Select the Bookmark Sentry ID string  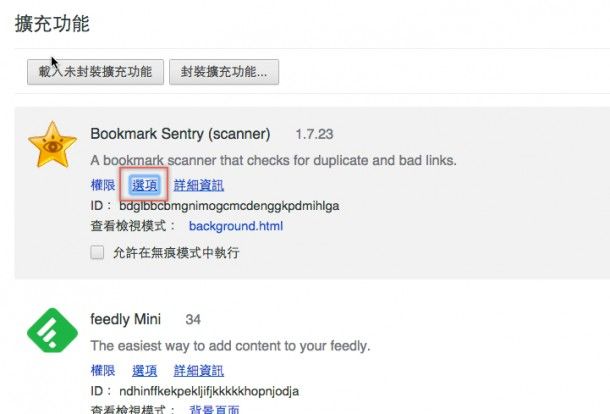[229, 206]
